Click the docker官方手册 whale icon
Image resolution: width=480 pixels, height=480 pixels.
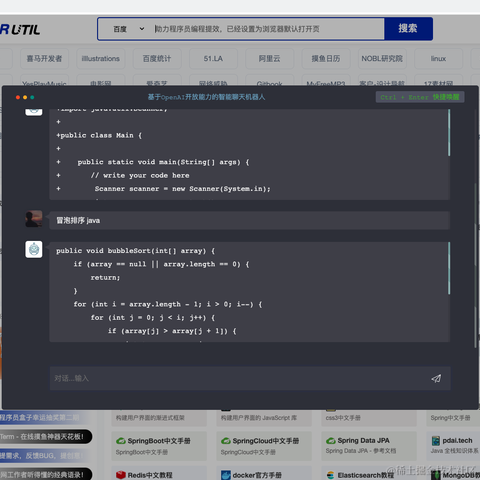coord(226,475)
